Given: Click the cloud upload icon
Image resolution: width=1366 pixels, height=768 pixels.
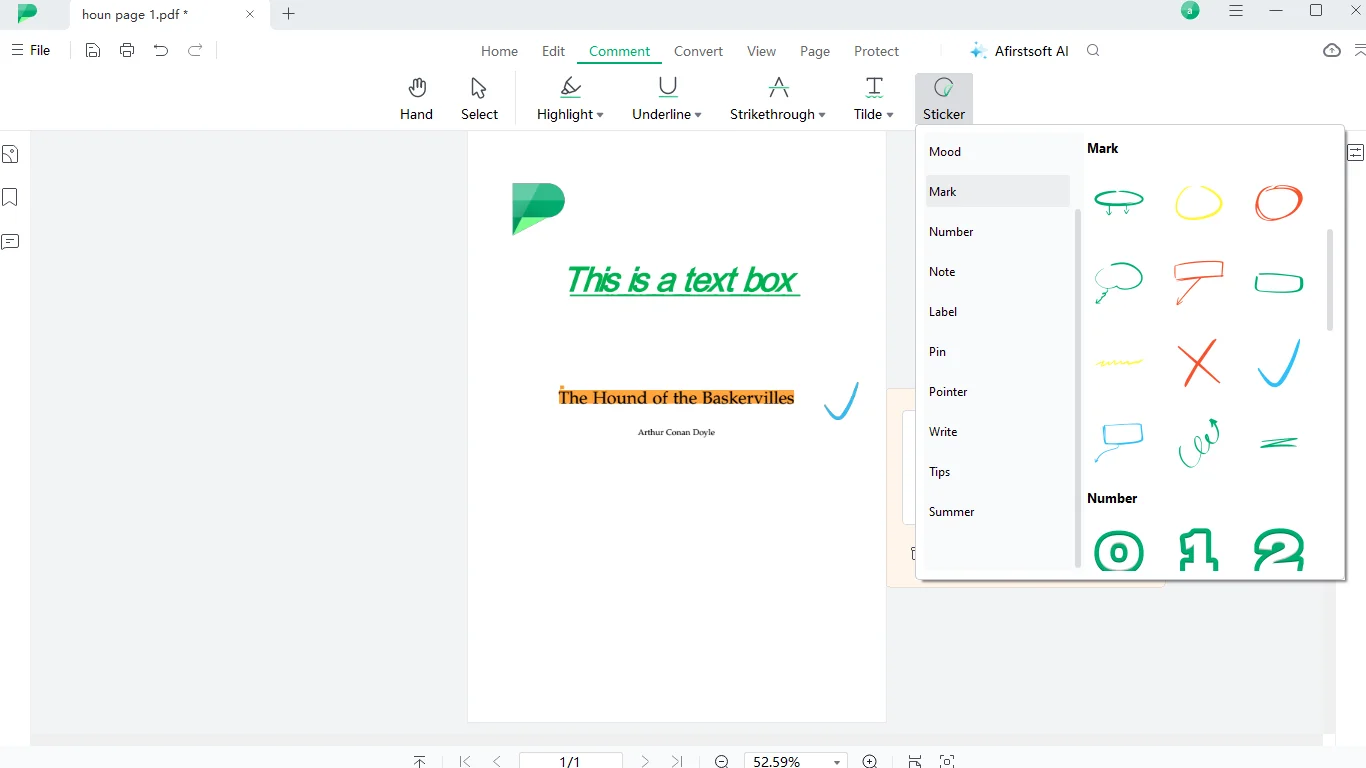Looking at the screenshot, I should tap(1332, 50).
